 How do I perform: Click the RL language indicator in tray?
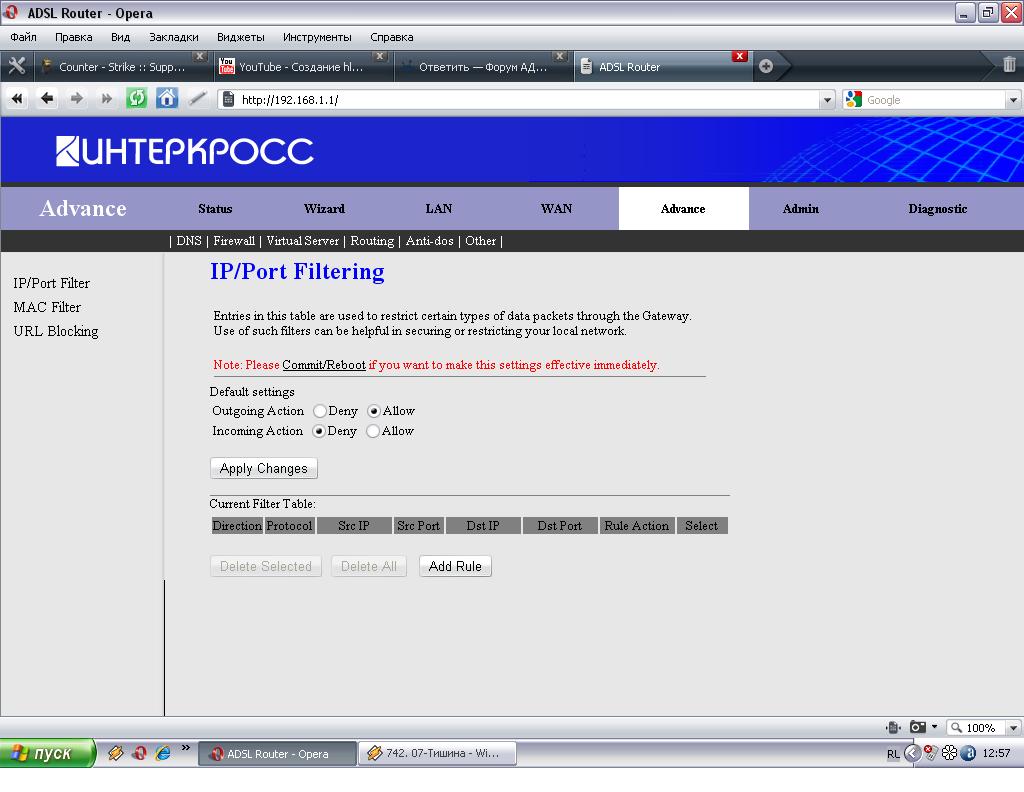893,753
